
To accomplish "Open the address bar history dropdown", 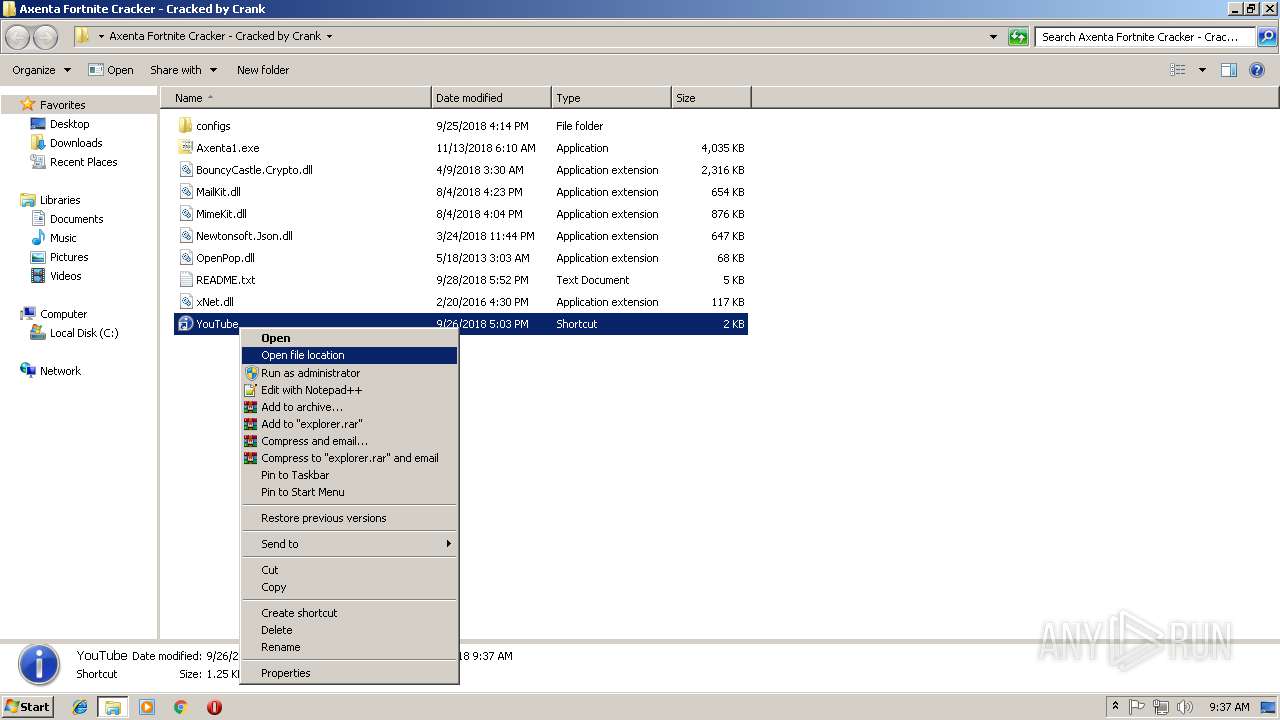I will tap(993, 37).
